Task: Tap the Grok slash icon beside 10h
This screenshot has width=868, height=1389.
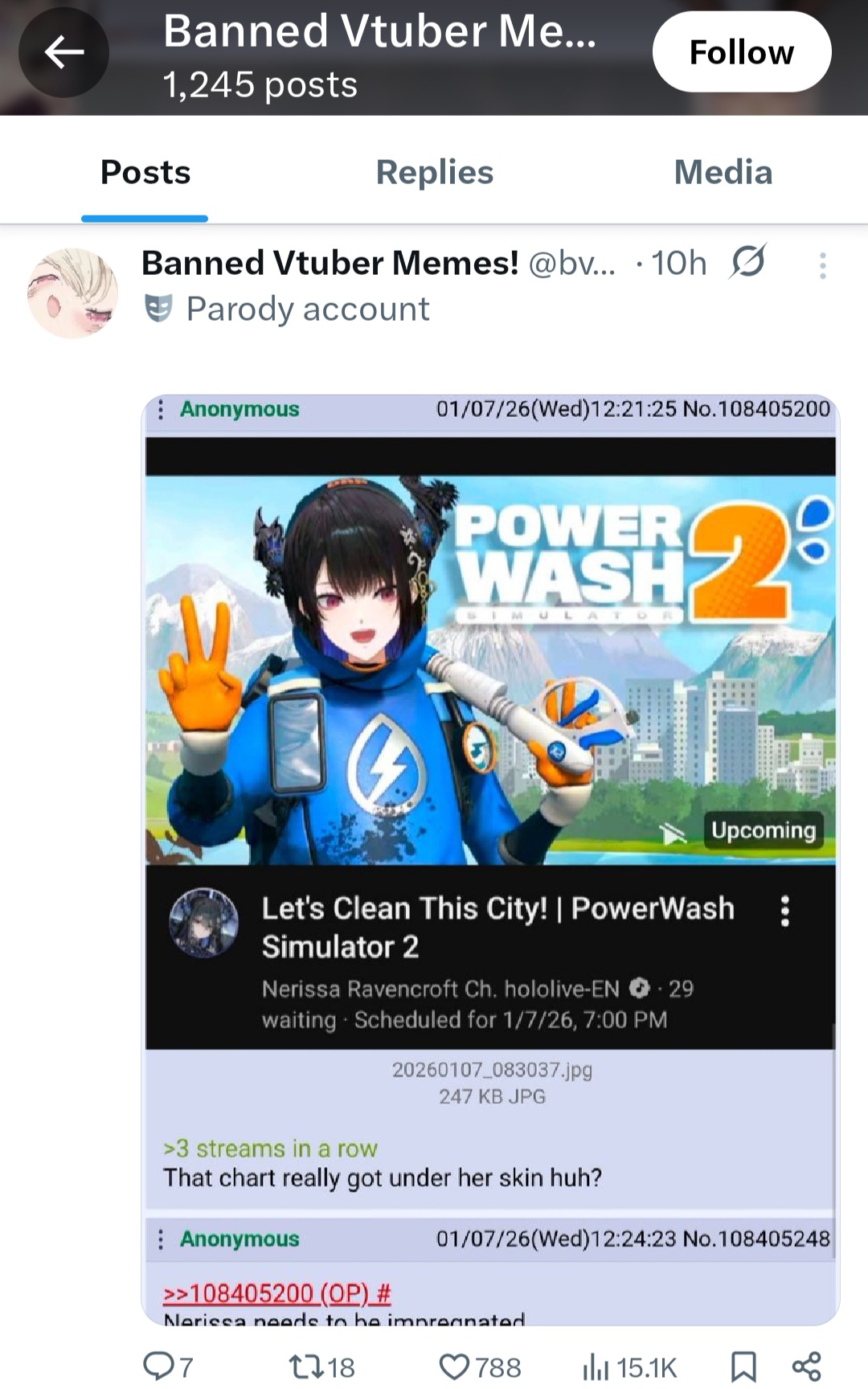Action: (748, 262)
